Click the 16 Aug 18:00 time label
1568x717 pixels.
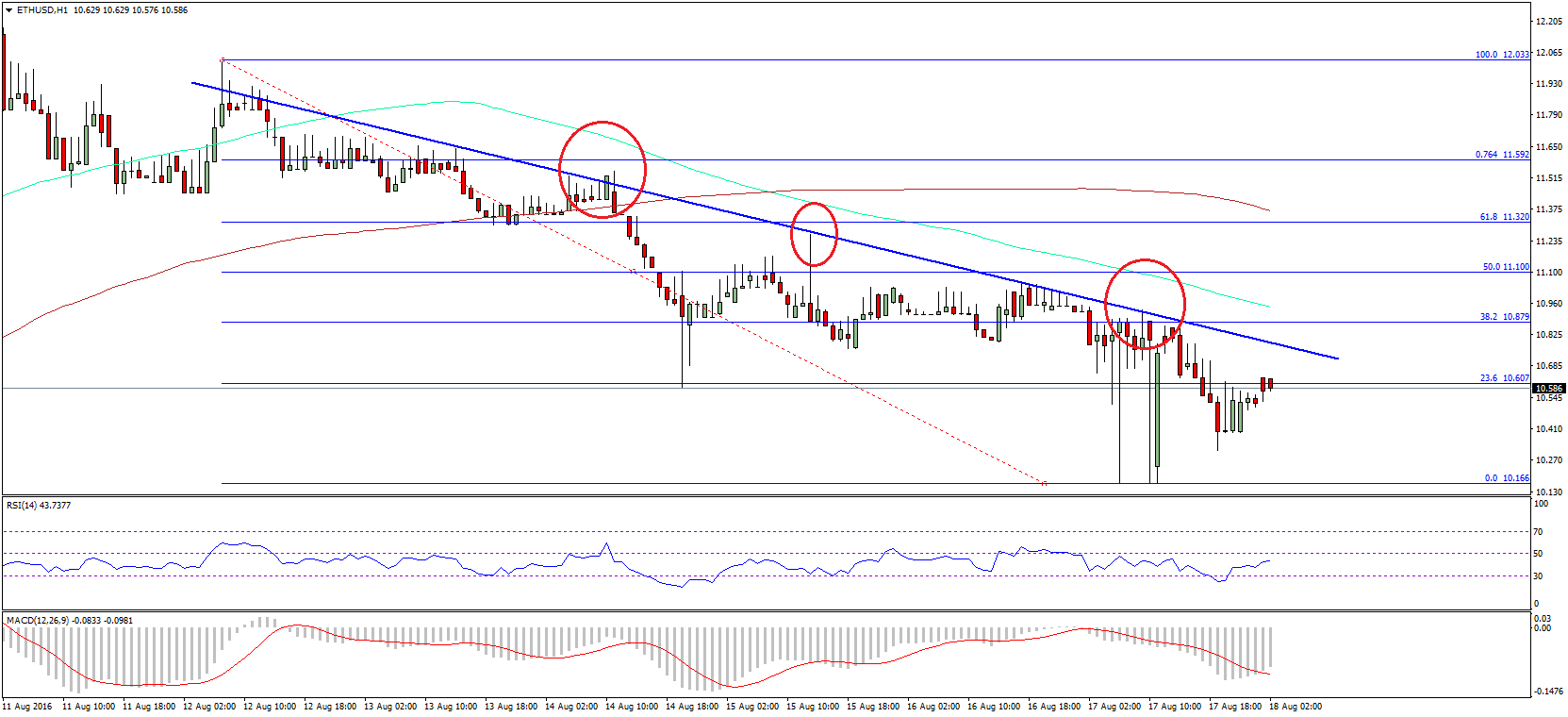tap(1054, 707)
